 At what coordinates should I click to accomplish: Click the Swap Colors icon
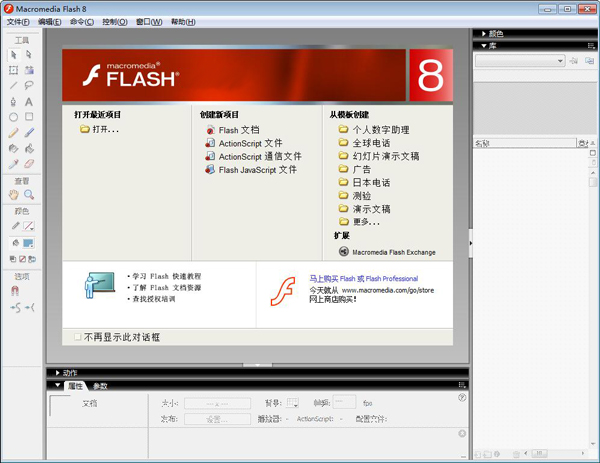32,259
